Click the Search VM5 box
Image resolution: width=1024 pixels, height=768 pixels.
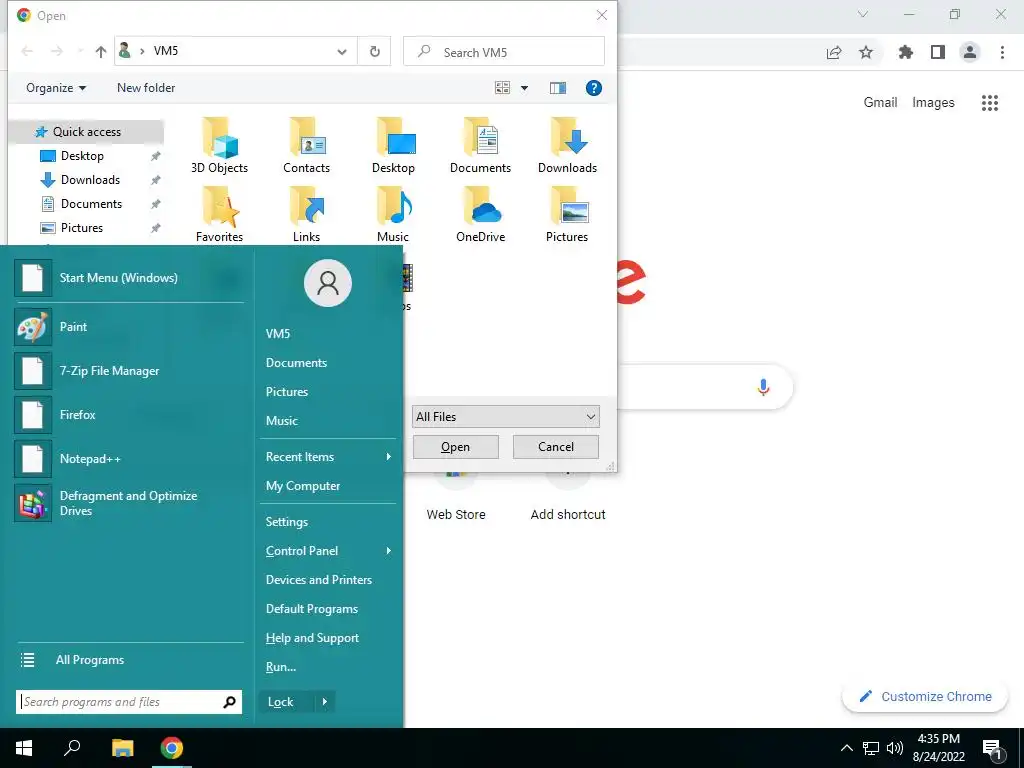click(504, 52)
